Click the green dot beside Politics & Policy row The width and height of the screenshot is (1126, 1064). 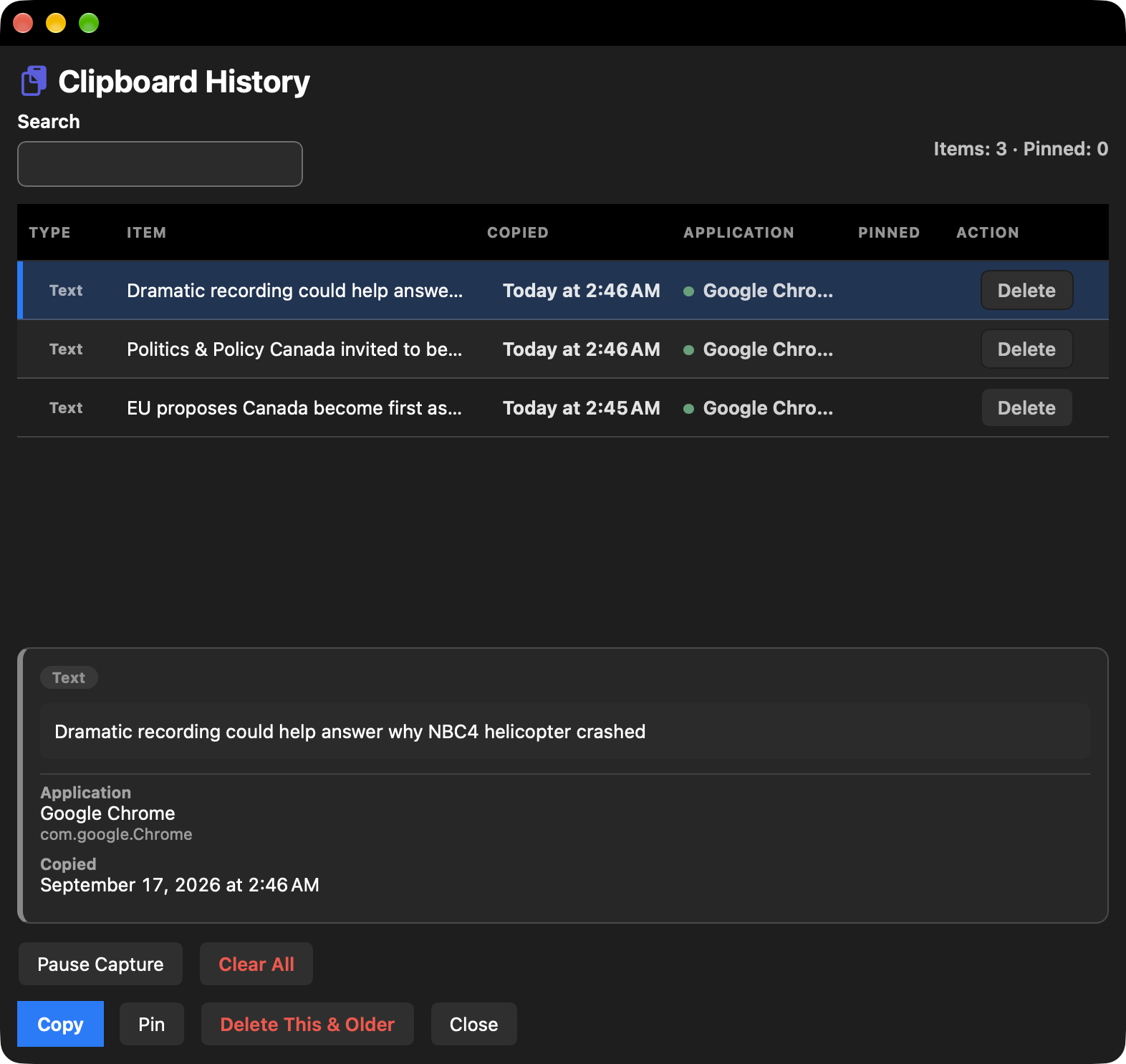(x=688, y=350)
